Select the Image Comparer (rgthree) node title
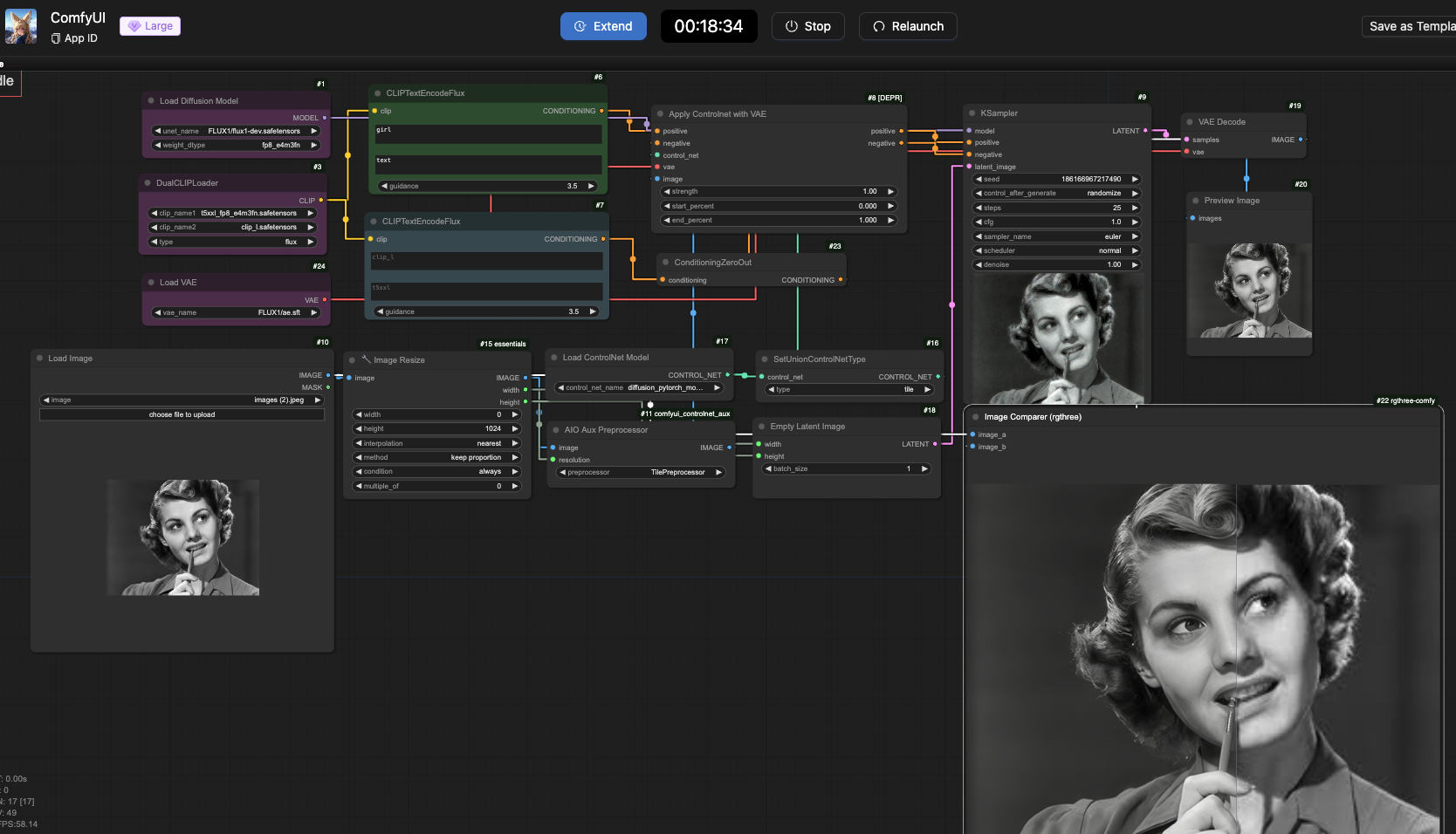 click(x=1033, y=417)
